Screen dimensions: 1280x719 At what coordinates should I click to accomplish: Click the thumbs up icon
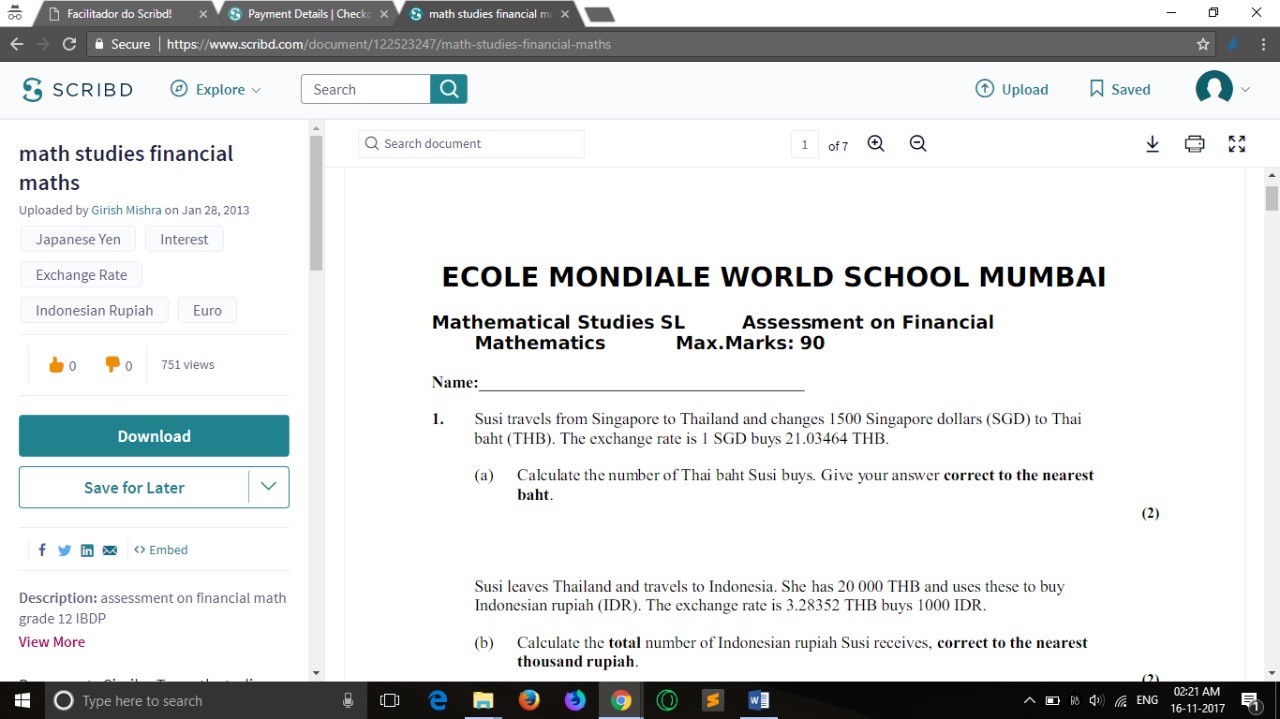[56, 365]
